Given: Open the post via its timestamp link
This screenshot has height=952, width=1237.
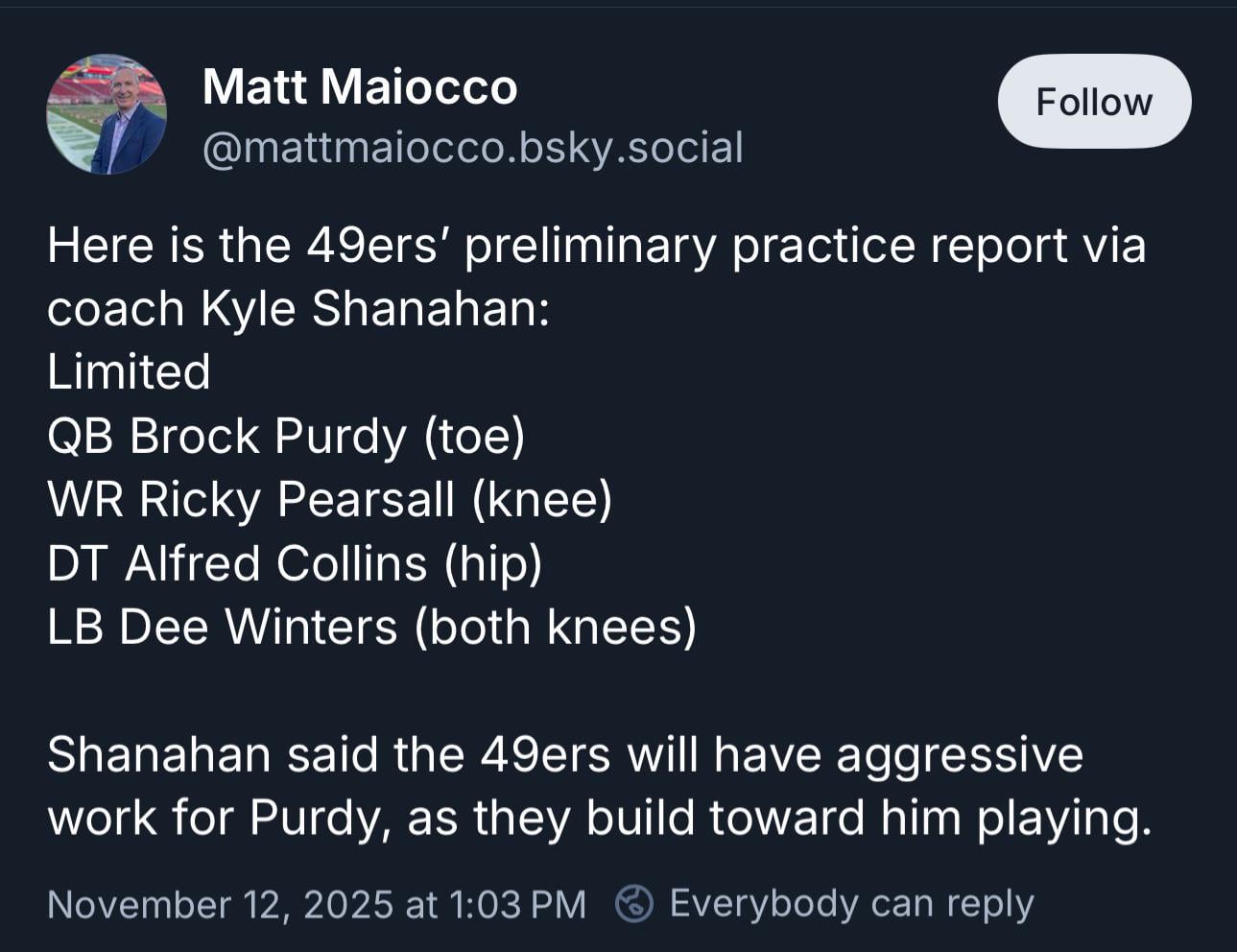Looking at the screenshot, I should click(x=317, y=903).
